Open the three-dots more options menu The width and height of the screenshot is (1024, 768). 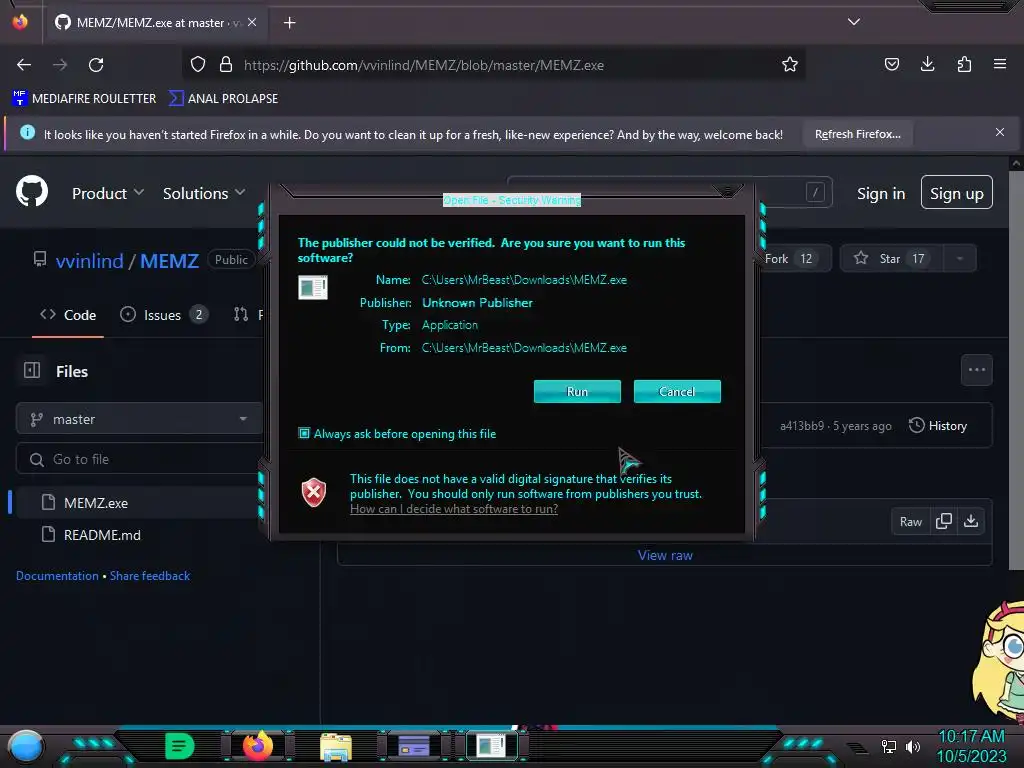click(976, 370)
